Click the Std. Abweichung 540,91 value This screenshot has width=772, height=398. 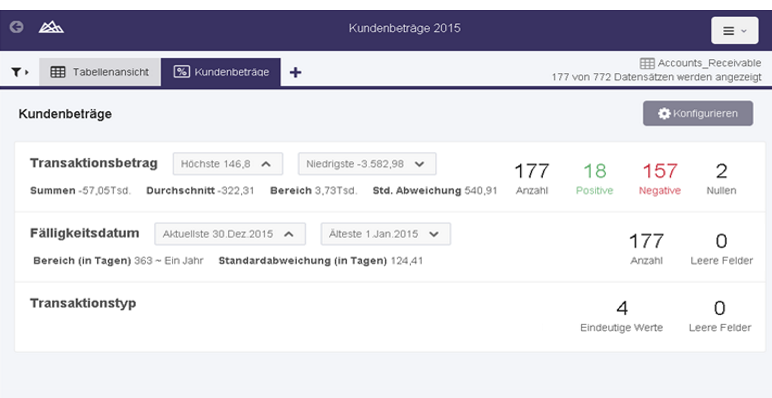pyautogui.click(x=435, y=191)
